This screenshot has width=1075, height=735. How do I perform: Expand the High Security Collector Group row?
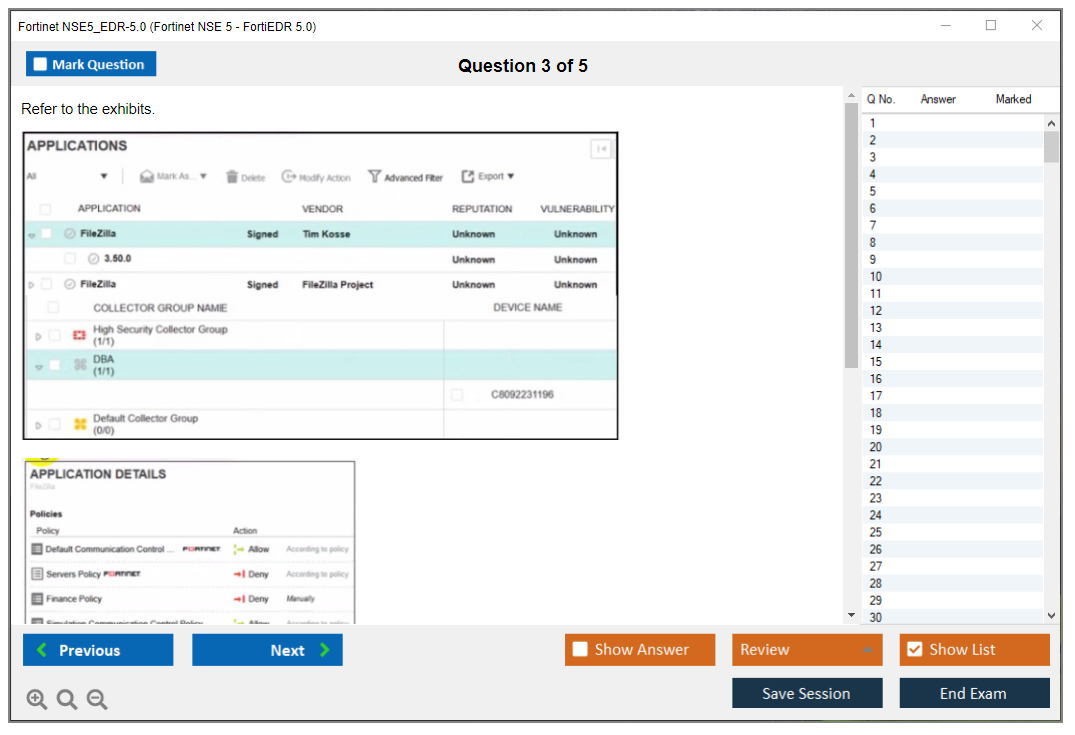click(39, 336)
